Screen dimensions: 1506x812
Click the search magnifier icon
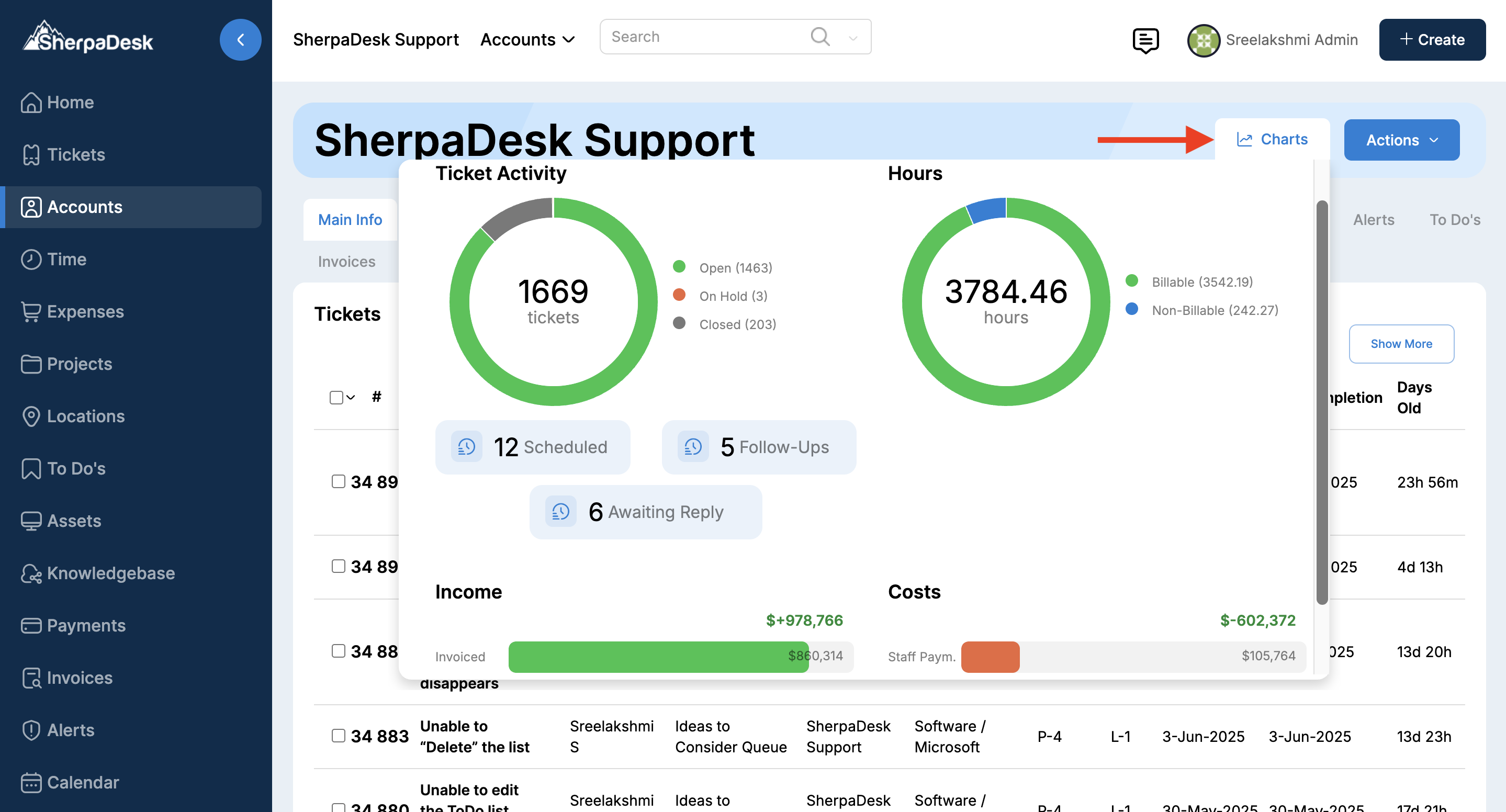coord(819,37)
